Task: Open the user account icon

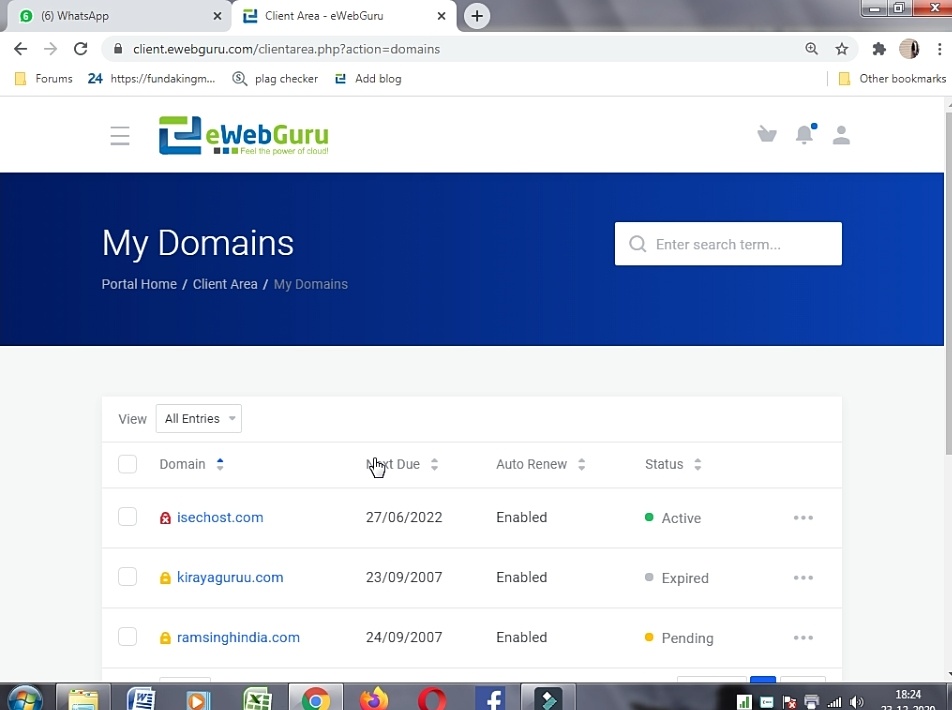Action: [x=841, y=135]
